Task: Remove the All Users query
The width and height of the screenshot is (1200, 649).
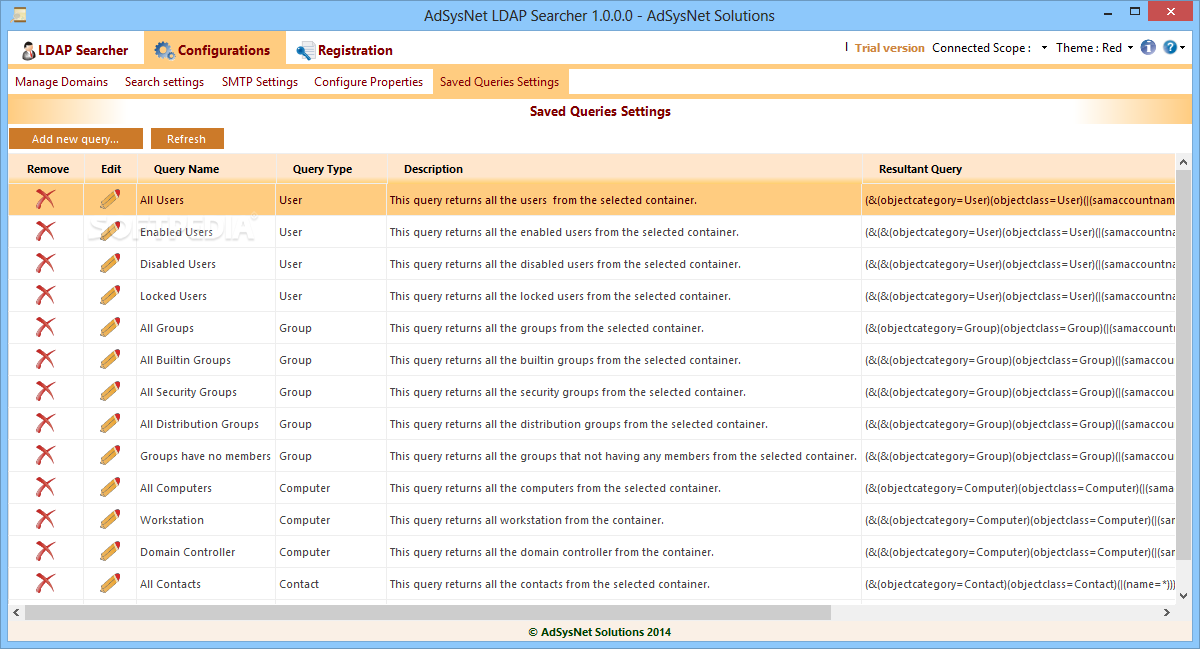Action: pyautogui.click(x=45, y=200)
